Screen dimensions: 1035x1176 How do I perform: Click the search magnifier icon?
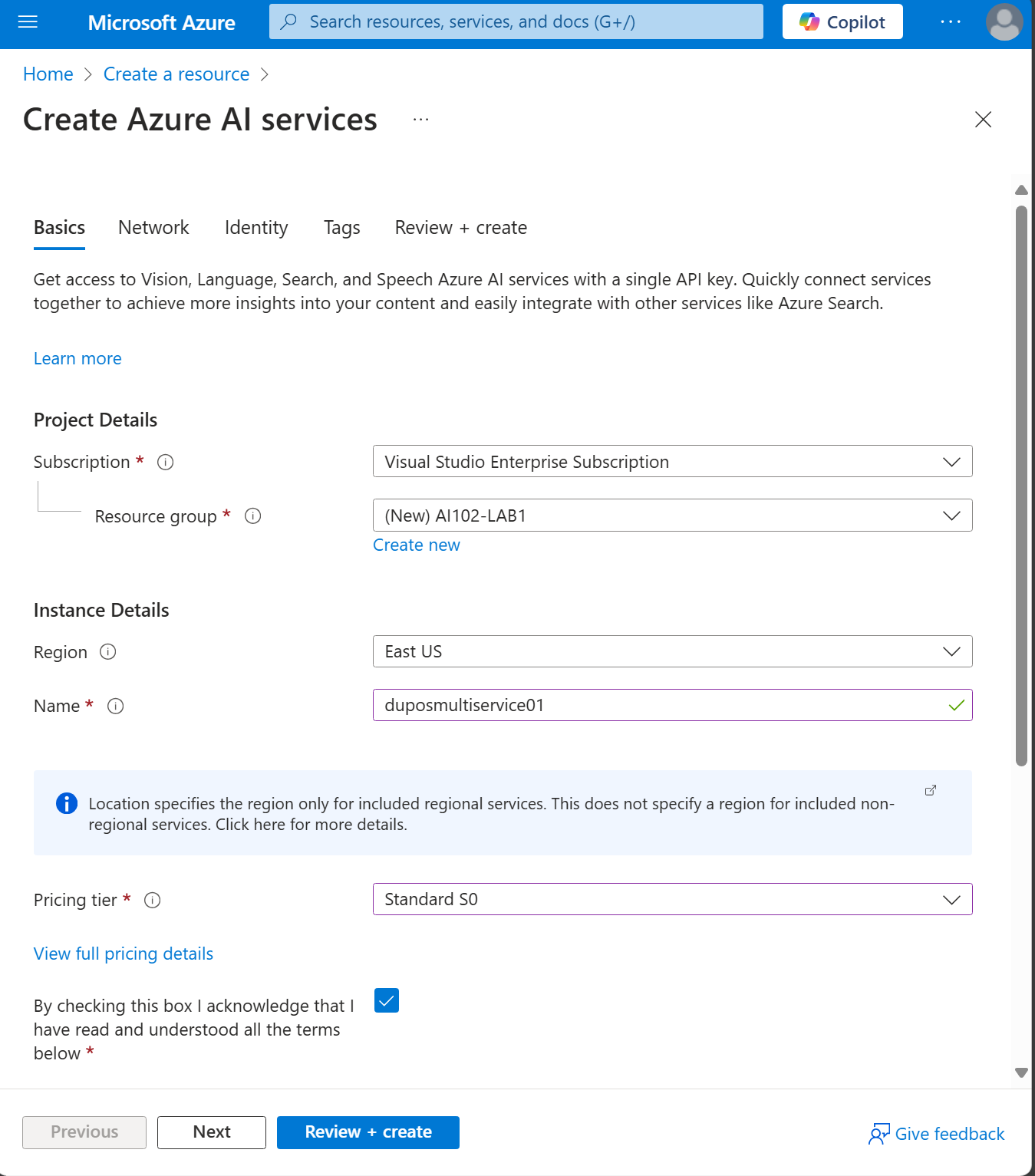pos(288,21)
